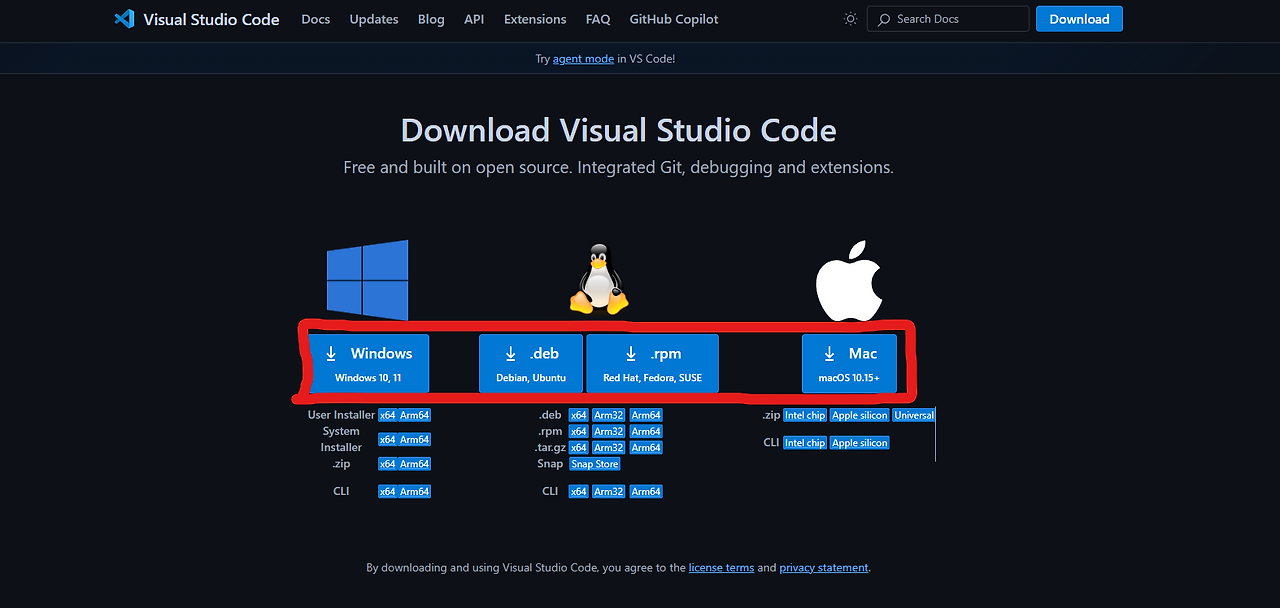Screen dimensions: 1280x608
Task: Open the Blog menu item
Action: click(x=431, y=19)
